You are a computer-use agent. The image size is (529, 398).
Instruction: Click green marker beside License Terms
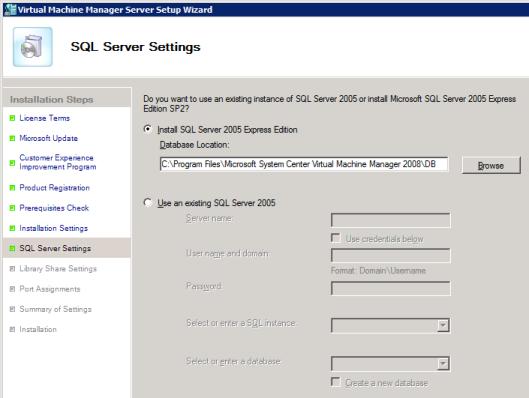click(12, 118)
